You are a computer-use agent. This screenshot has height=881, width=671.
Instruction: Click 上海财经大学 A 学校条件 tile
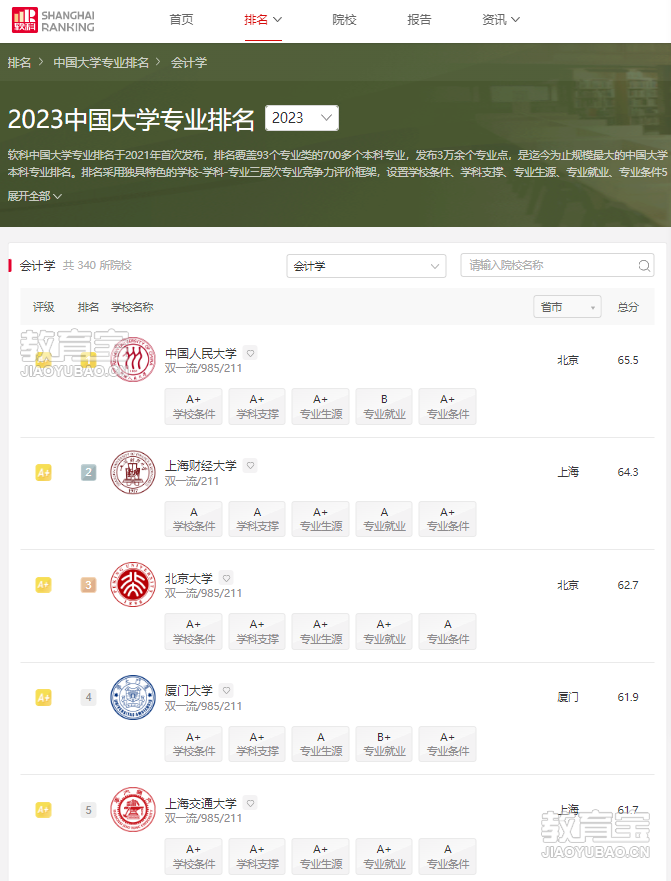tap(194, 519)
